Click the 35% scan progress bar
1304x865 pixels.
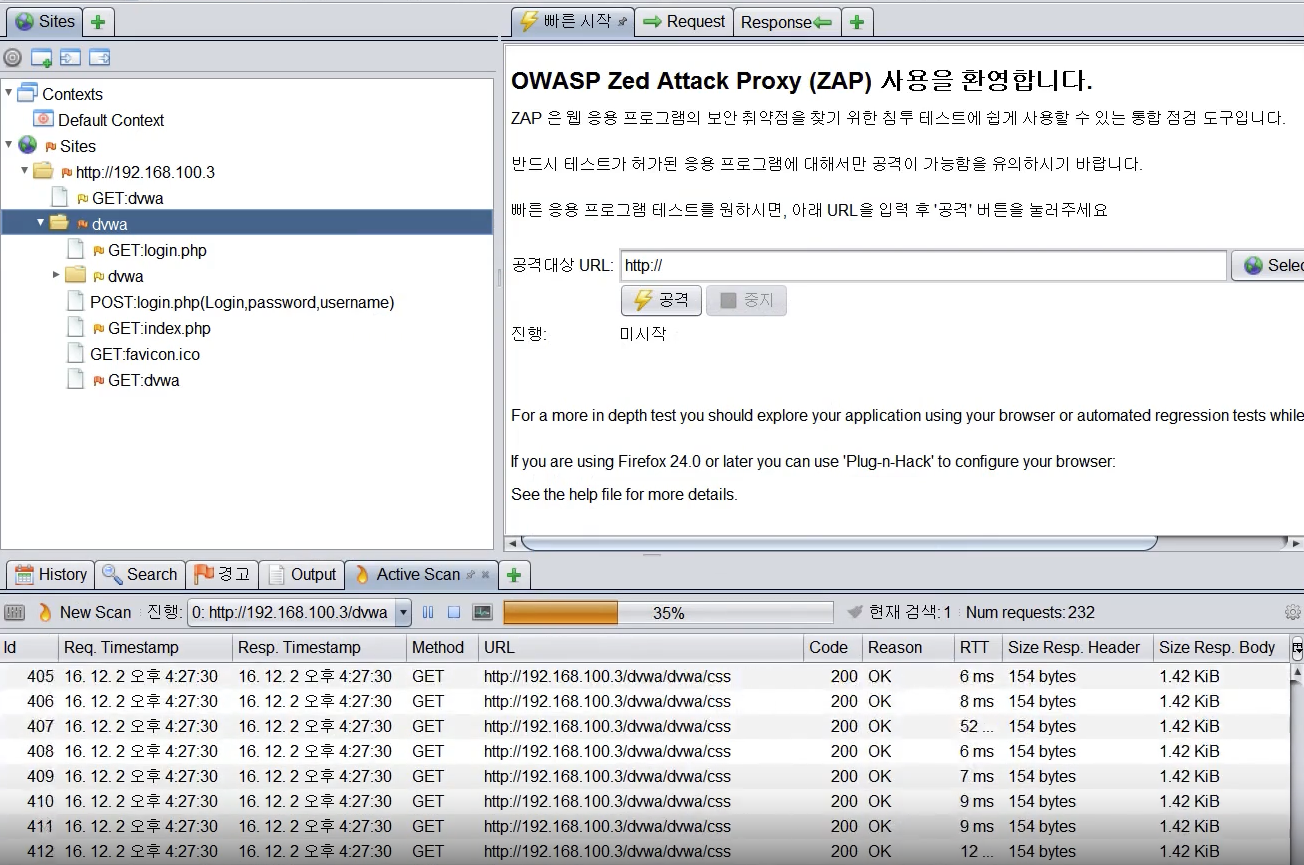click(668, 613)
